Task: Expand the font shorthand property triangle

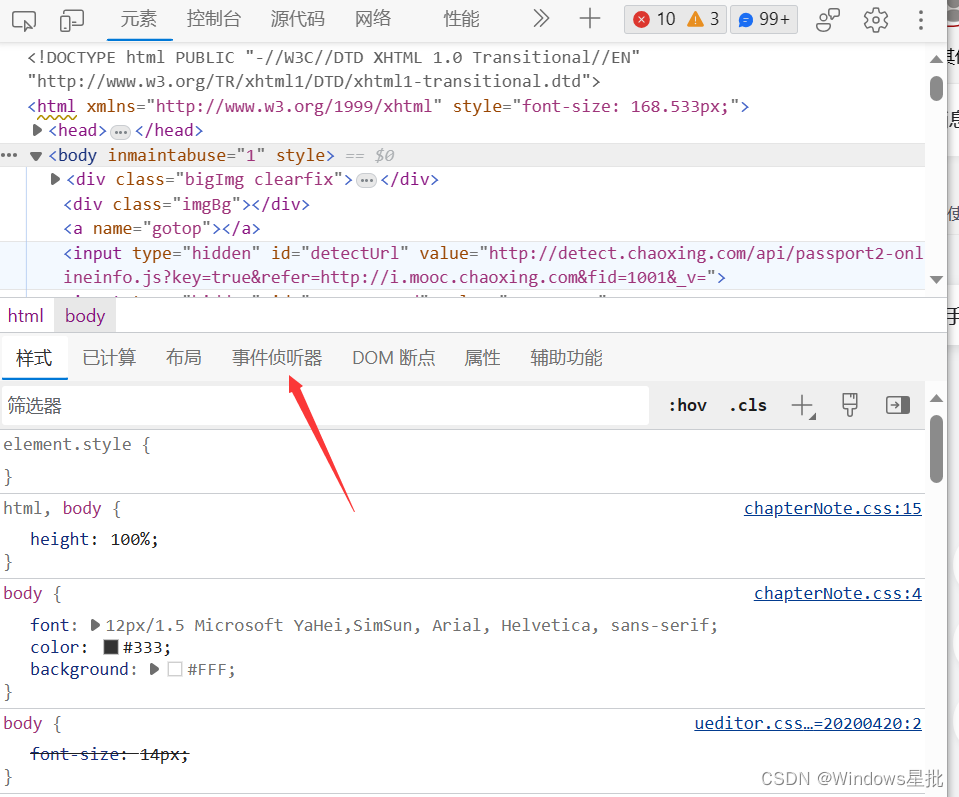Action: [95, 625]
